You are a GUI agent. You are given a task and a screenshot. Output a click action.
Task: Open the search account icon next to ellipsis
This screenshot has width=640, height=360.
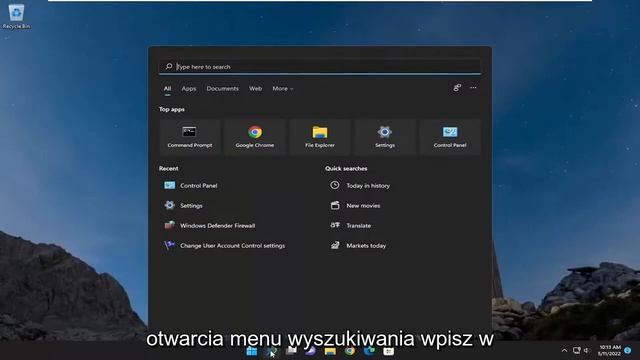[x=457, y=88]
